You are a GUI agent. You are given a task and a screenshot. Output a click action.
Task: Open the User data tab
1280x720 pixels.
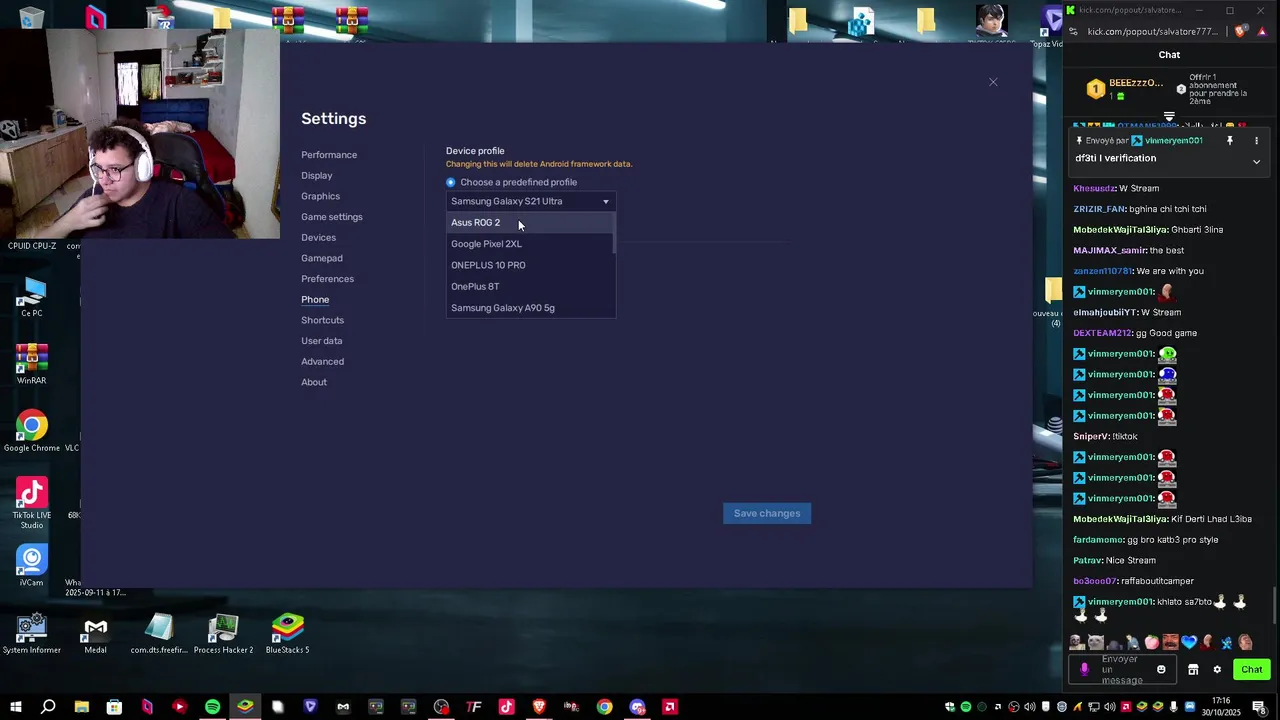(x=322, y=341)
